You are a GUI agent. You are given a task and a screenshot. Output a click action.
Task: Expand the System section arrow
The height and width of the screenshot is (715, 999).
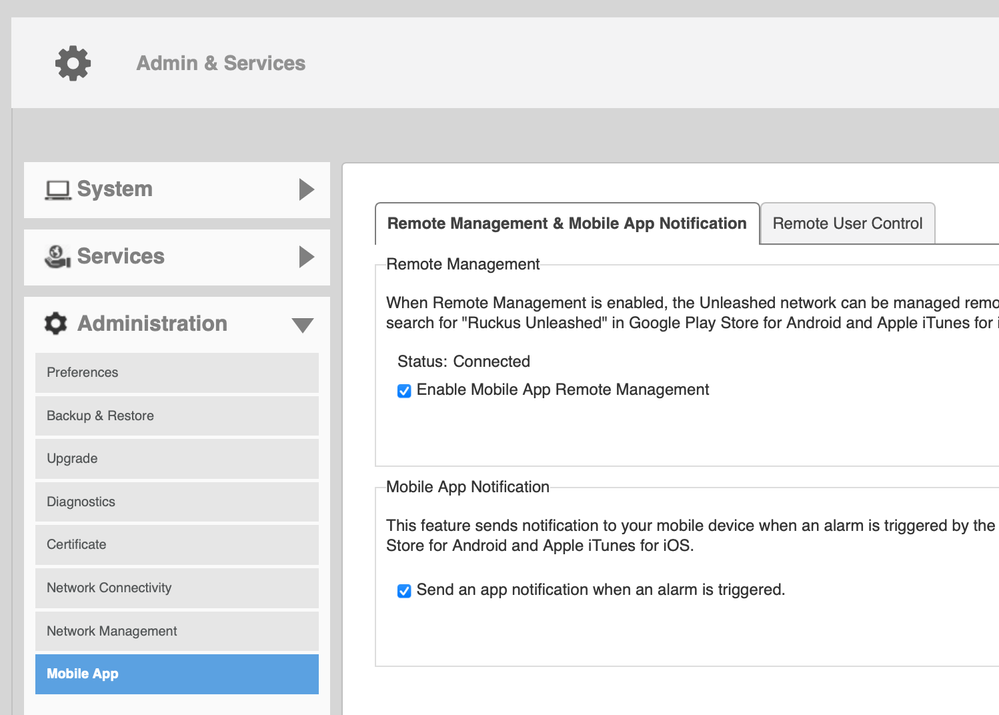(306, 190)
